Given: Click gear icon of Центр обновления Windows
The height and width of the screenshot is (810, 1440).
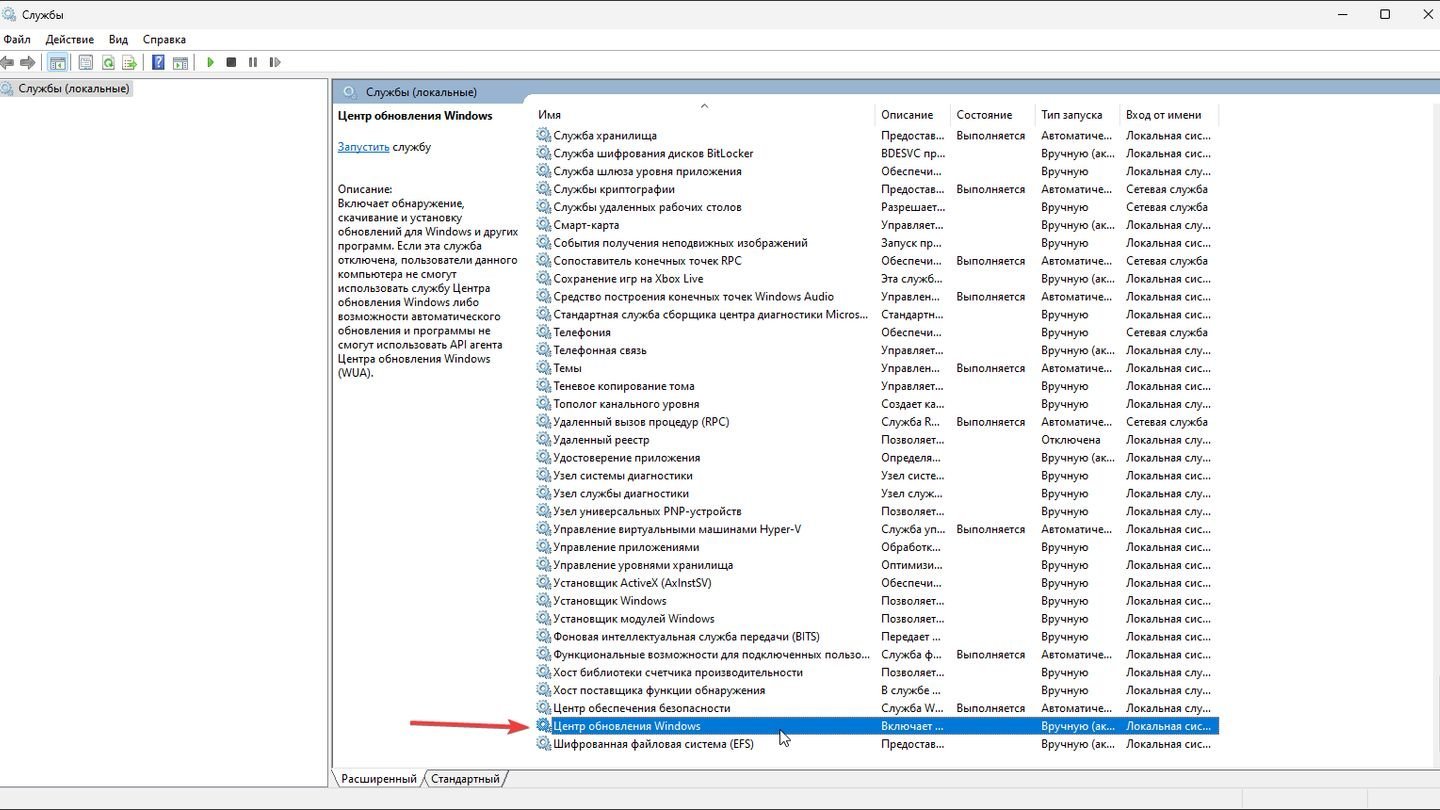Looking at the screenshot, I should [544, 726].
